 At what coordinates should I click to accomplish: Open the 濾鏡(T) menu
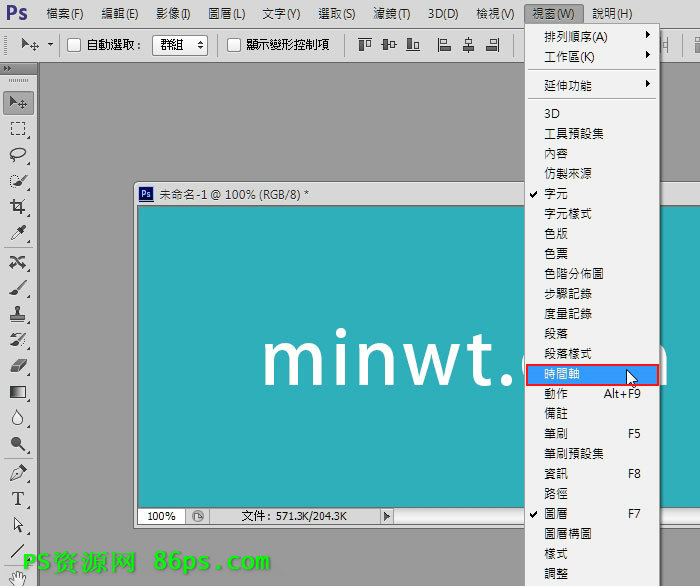392,14
